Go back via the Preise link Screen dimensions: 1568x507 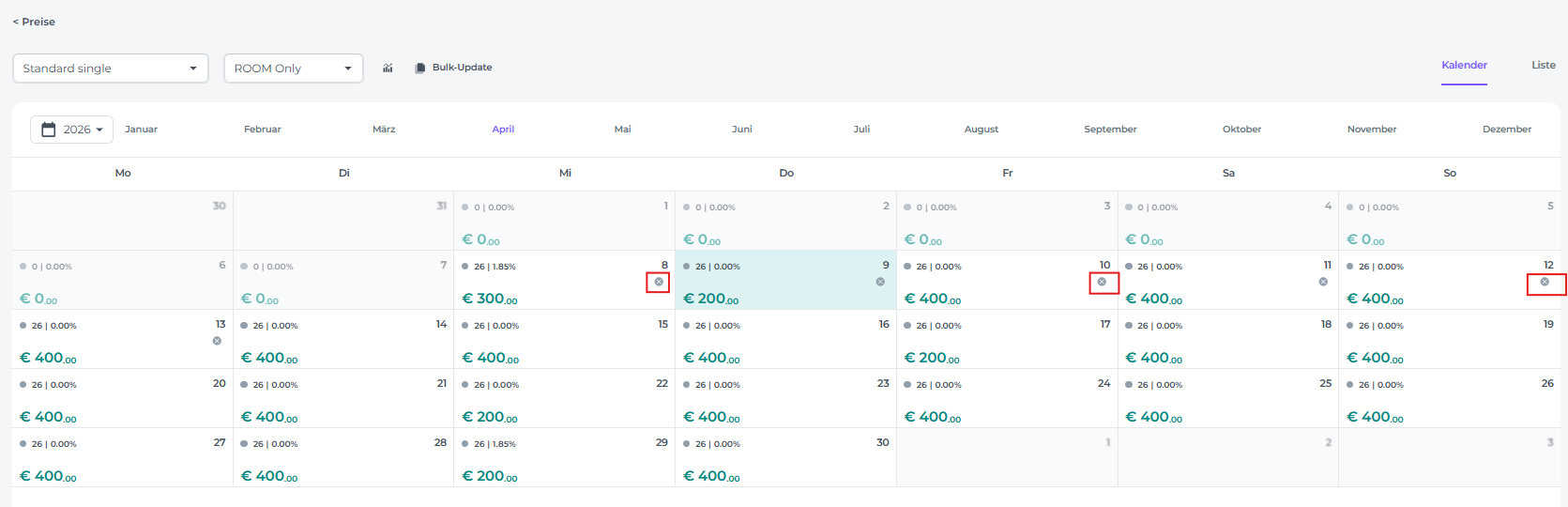[34, 22]
